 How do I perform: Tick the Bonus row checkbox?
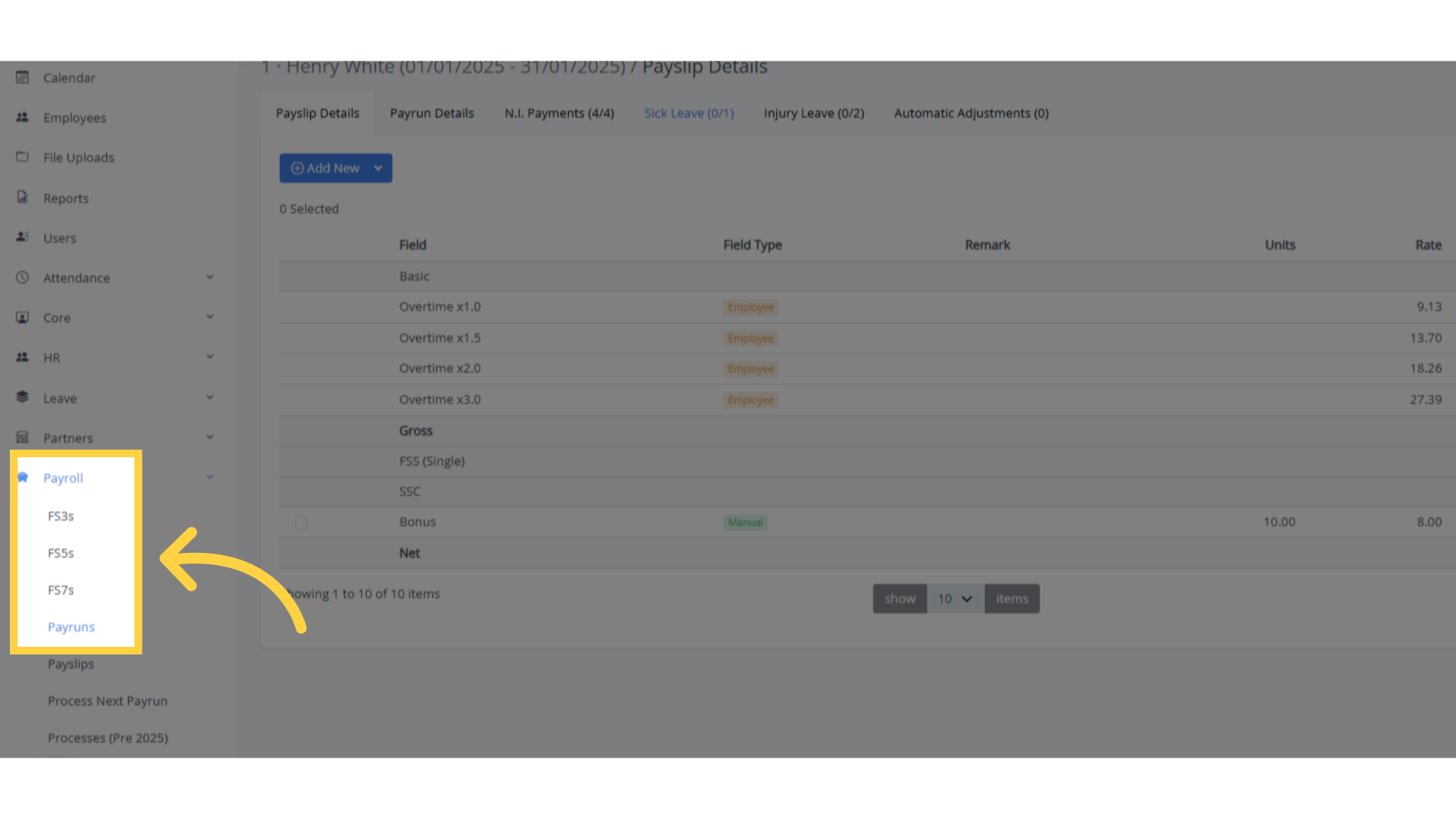[301, 522]
